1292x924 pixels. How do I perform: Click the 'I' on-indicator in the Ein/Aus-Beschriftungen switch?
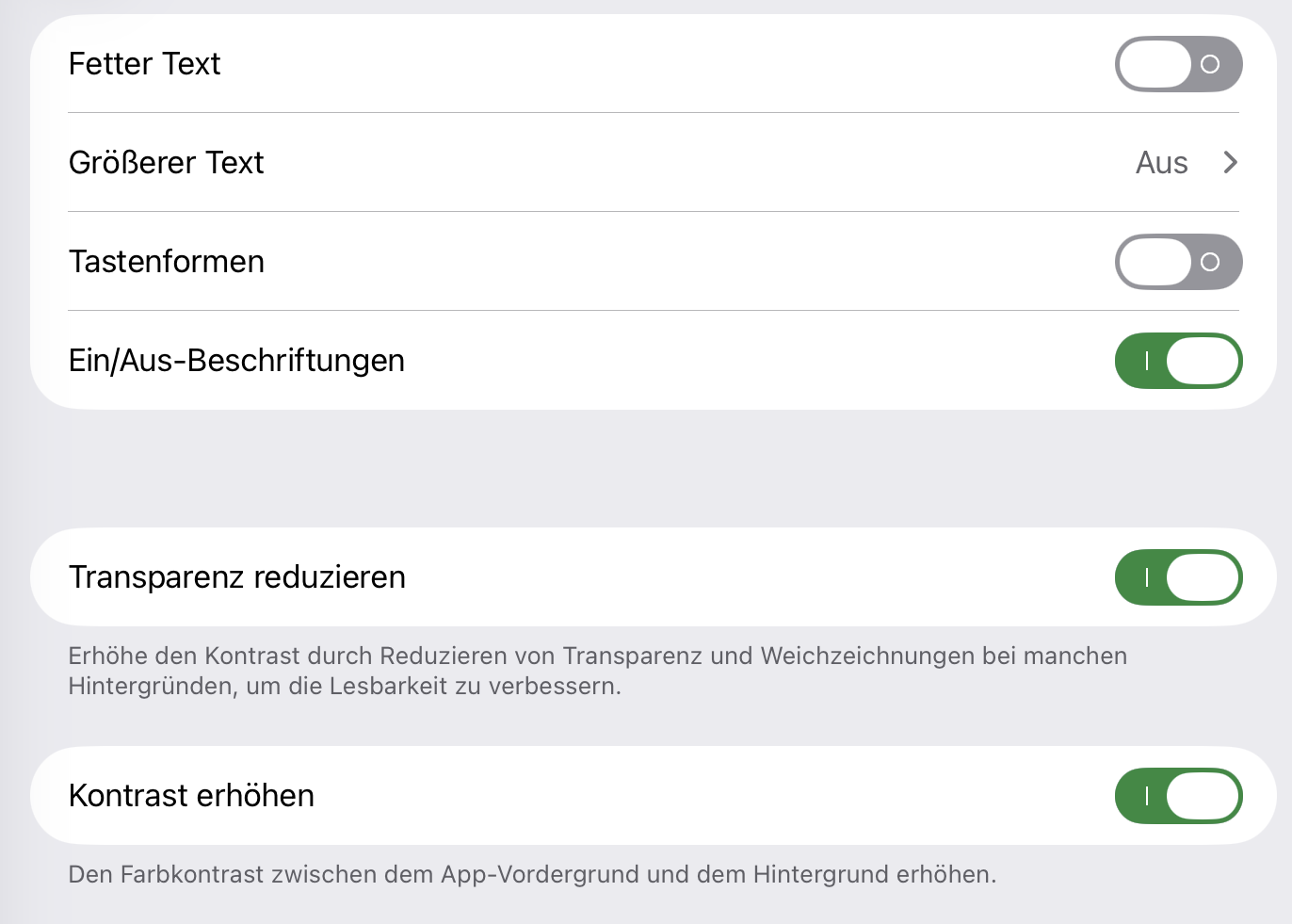pos(1146,361)
